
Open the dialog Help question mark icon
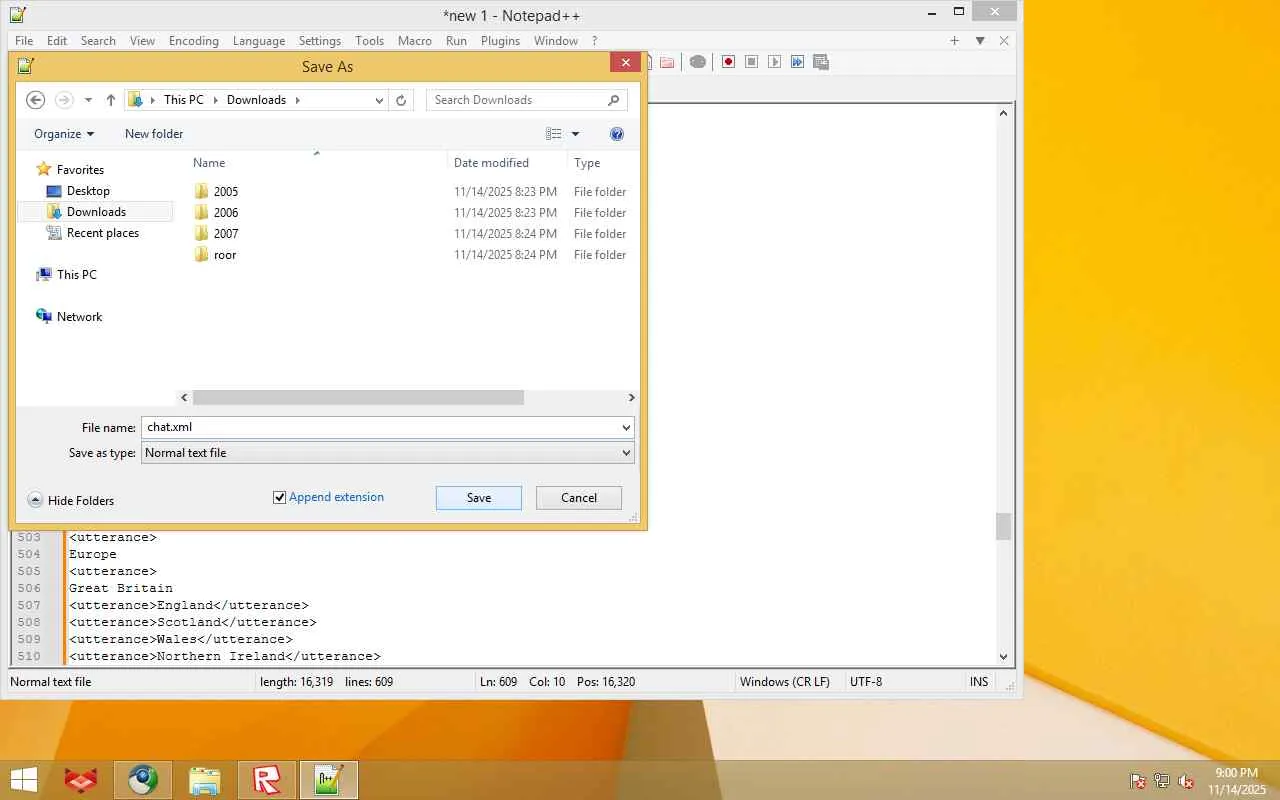617,134
